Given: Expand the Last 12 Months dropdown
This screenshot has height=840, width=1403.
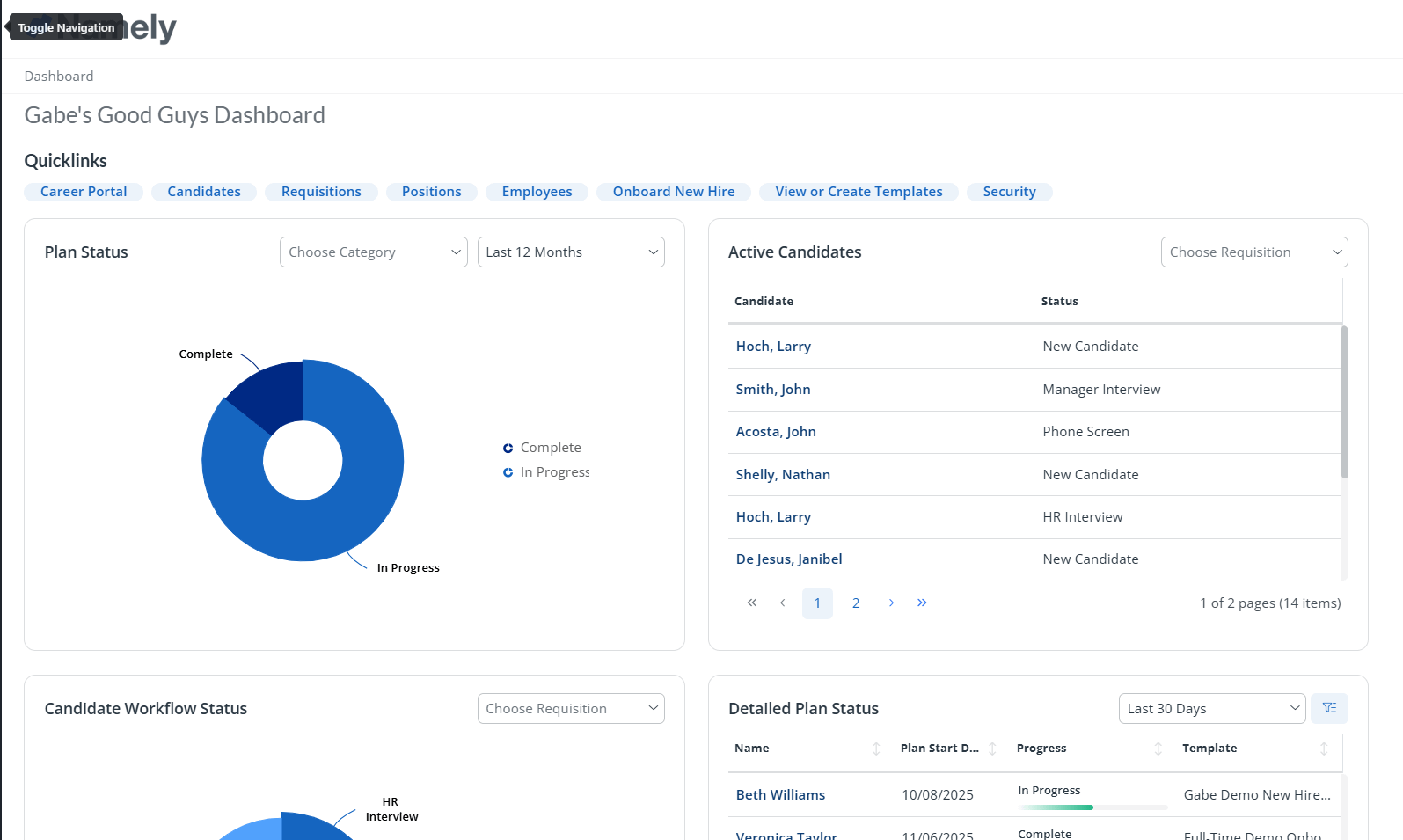Looking at the screenshot, I should click(571, 252).
